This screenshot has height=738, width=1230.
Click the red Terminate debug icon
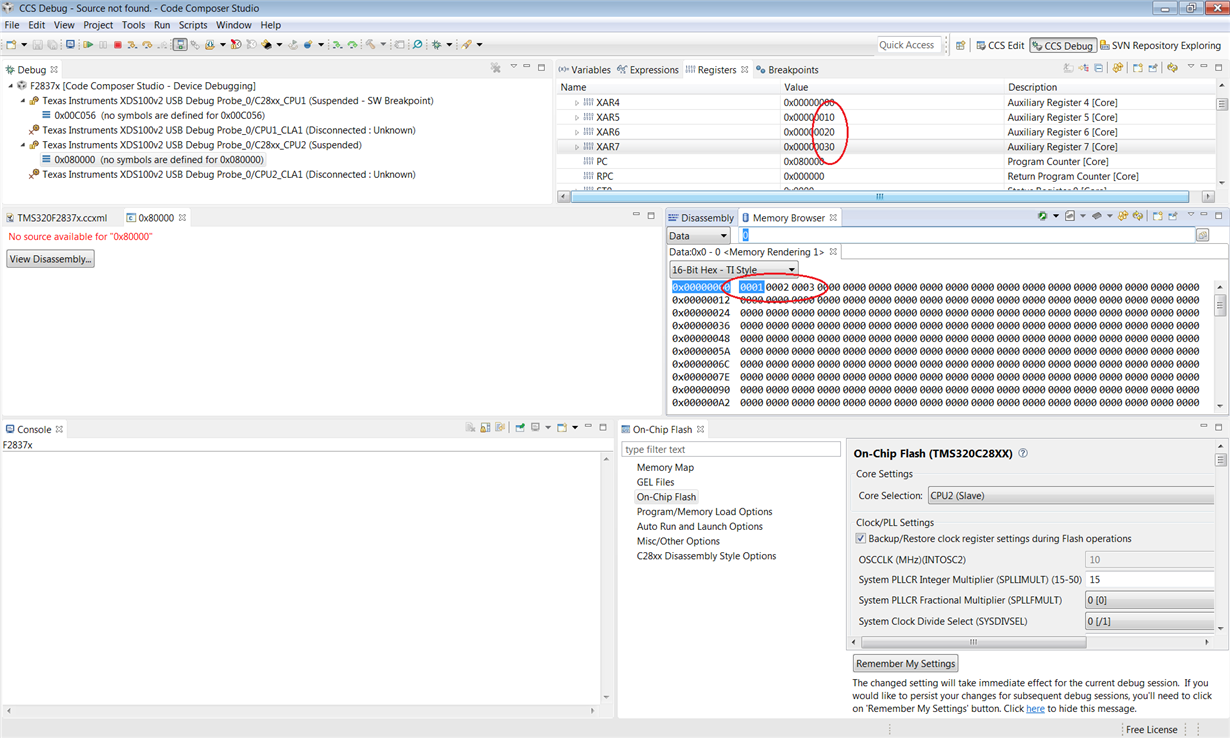pyautogui.click(x=119, y=44)
